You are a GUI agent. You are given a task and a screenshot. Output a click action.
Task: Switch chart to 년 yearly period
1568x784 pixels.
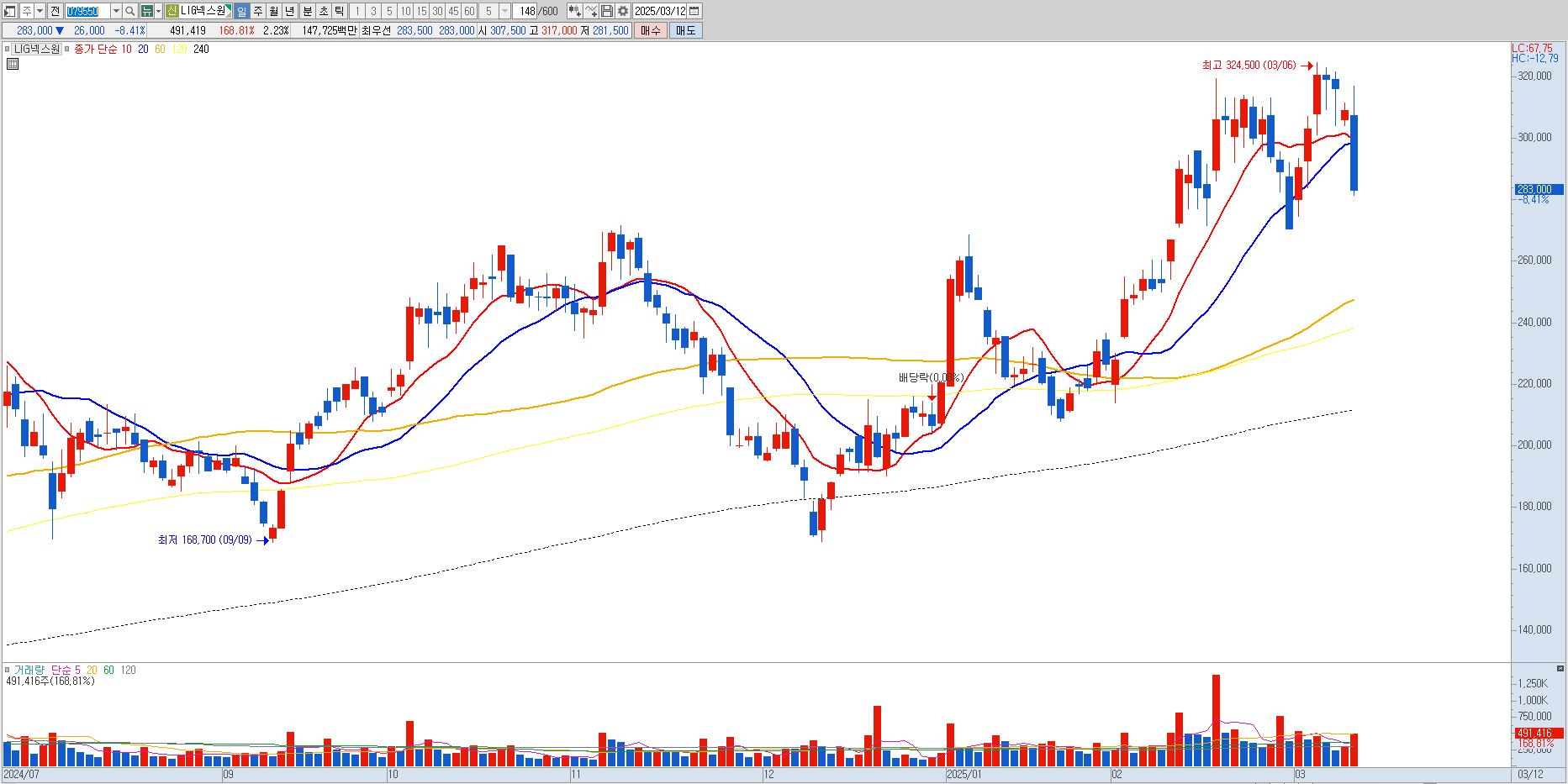(289, 11)
